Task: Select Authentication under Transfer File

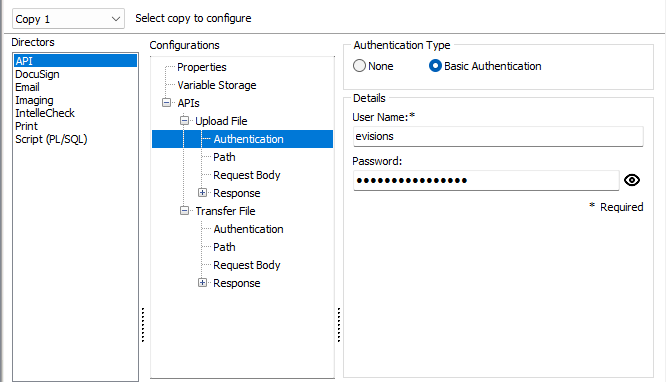Action: (248, 229)
